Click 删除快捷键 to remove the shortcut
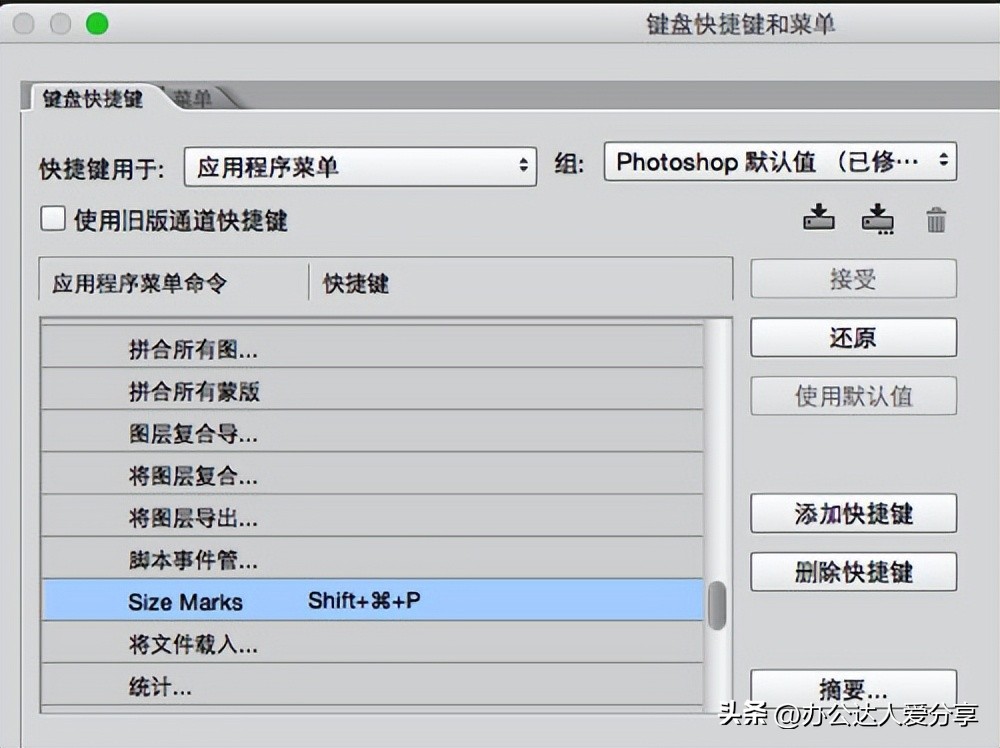This screenshot has height=748, width=1000. coord(853,572)
